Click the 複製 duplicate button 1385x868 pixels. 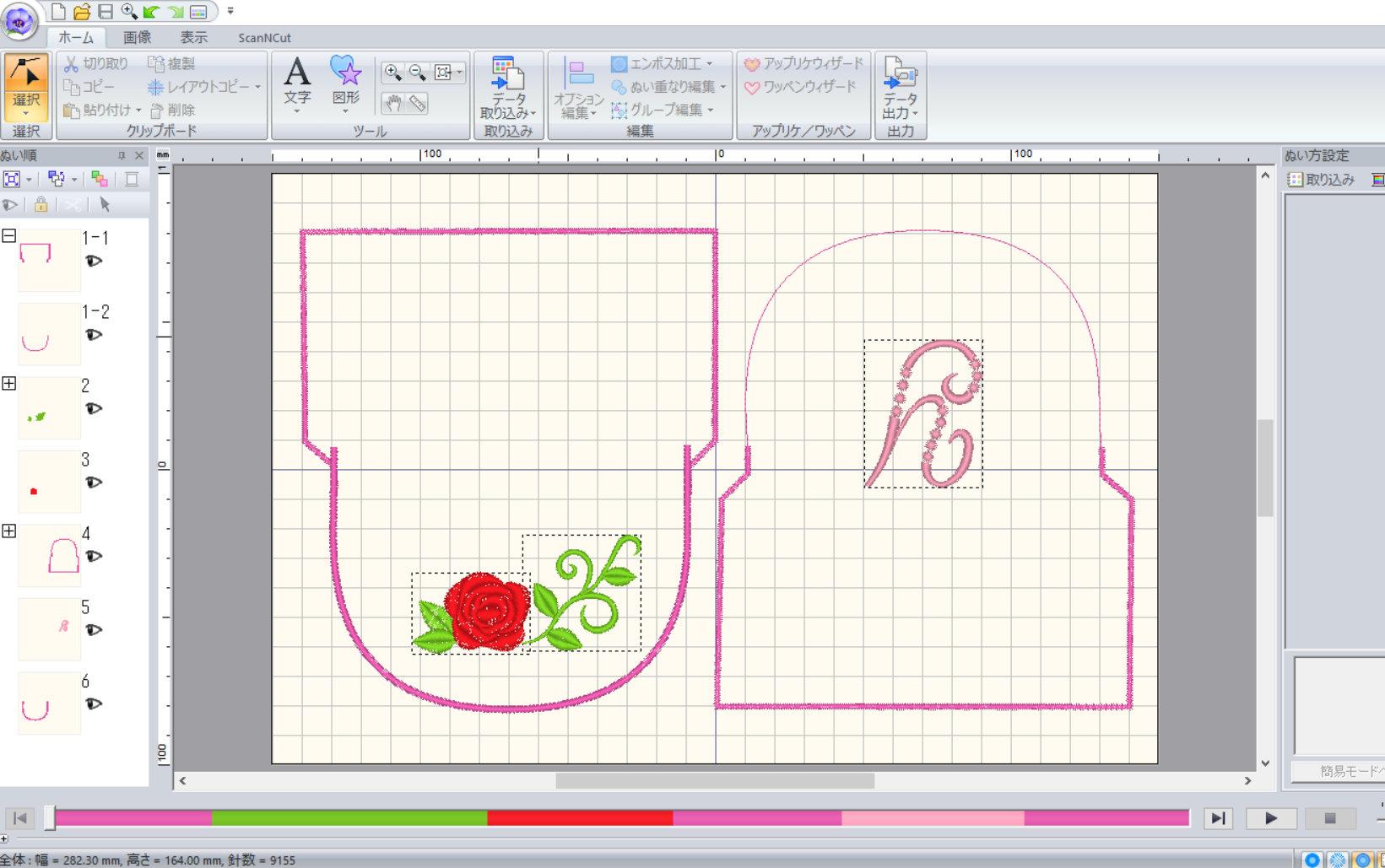171,64
